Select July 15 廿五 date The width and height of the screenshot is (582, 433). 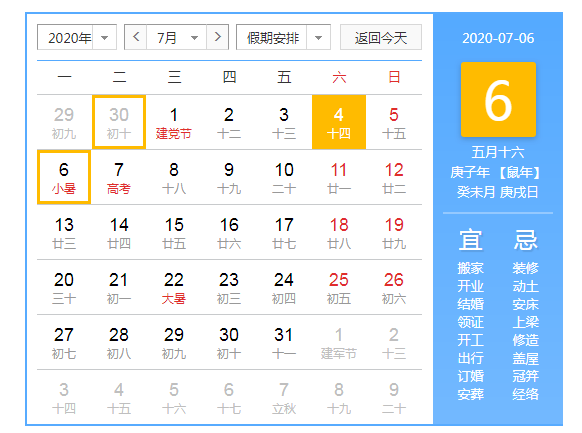point(174,232)
